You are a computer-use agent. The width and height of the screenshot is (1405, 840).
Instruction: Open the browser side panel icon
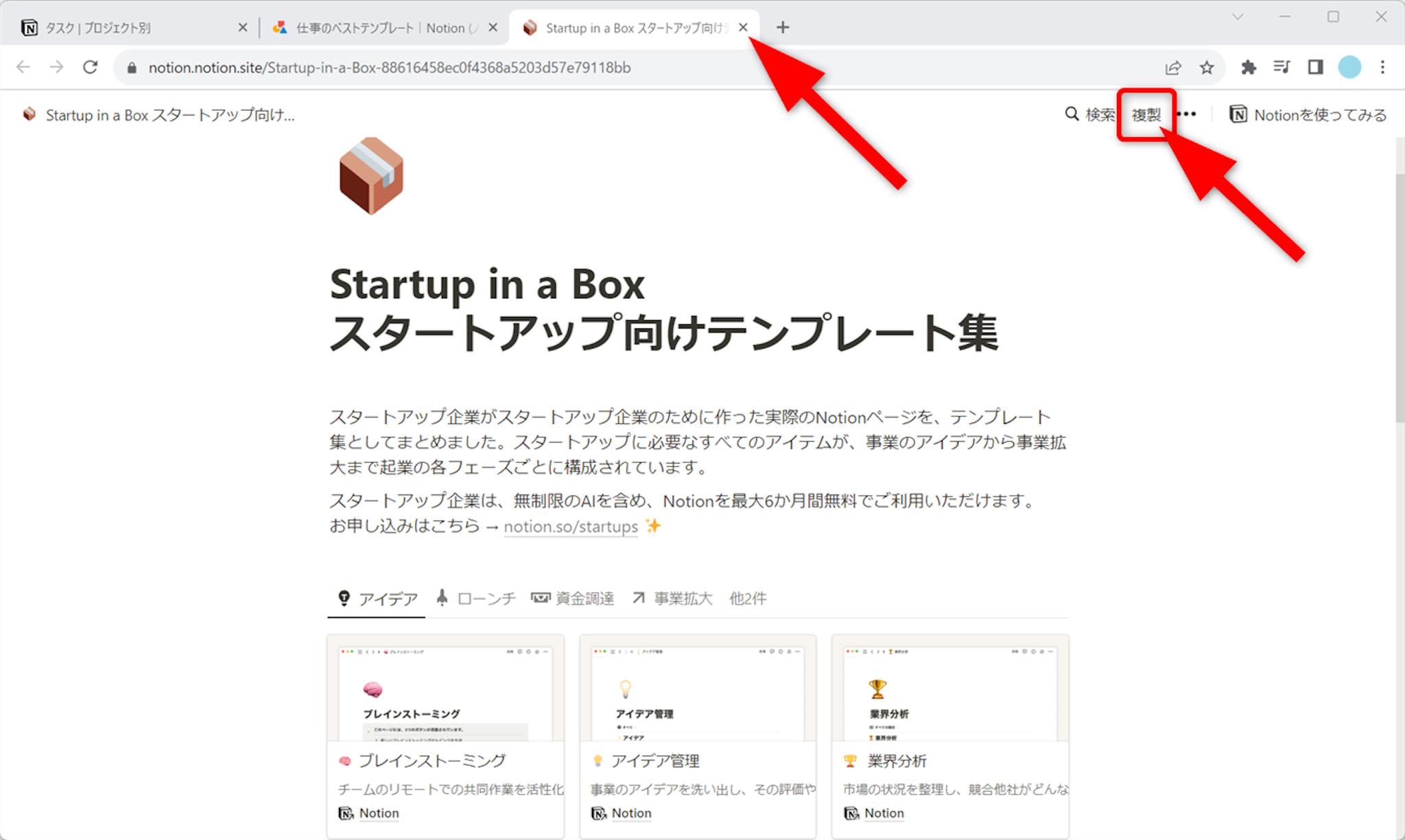pyautogui.click(x=1315, y=67)
